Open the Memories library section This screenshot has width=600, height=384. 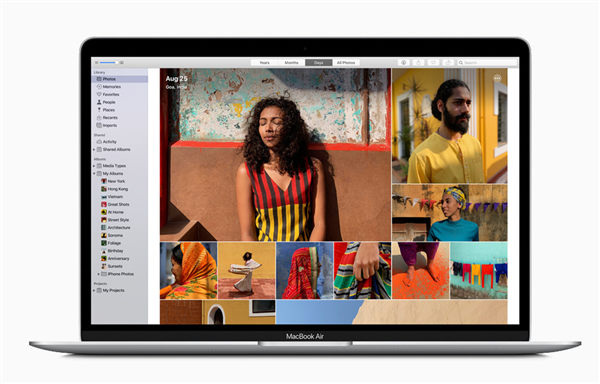(112, 87)
